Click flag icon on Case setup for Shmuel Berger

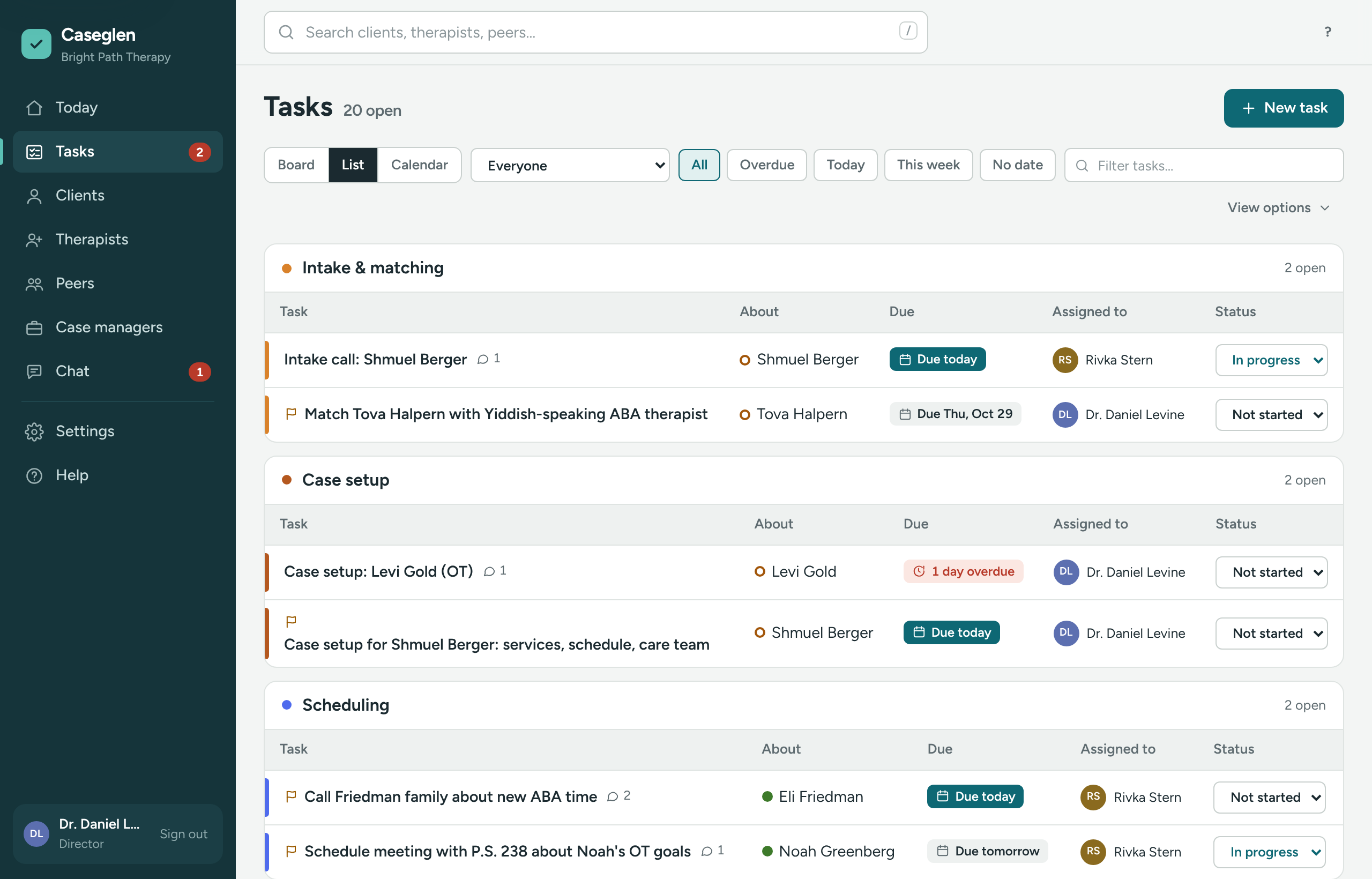click(291, 621)
